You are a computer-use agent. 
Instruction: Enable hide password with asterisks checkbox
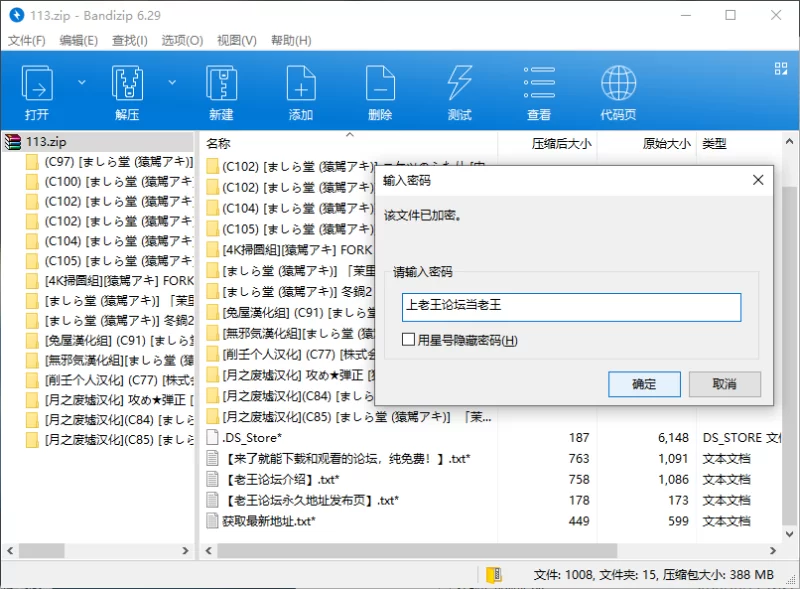[x=408, y=340]
